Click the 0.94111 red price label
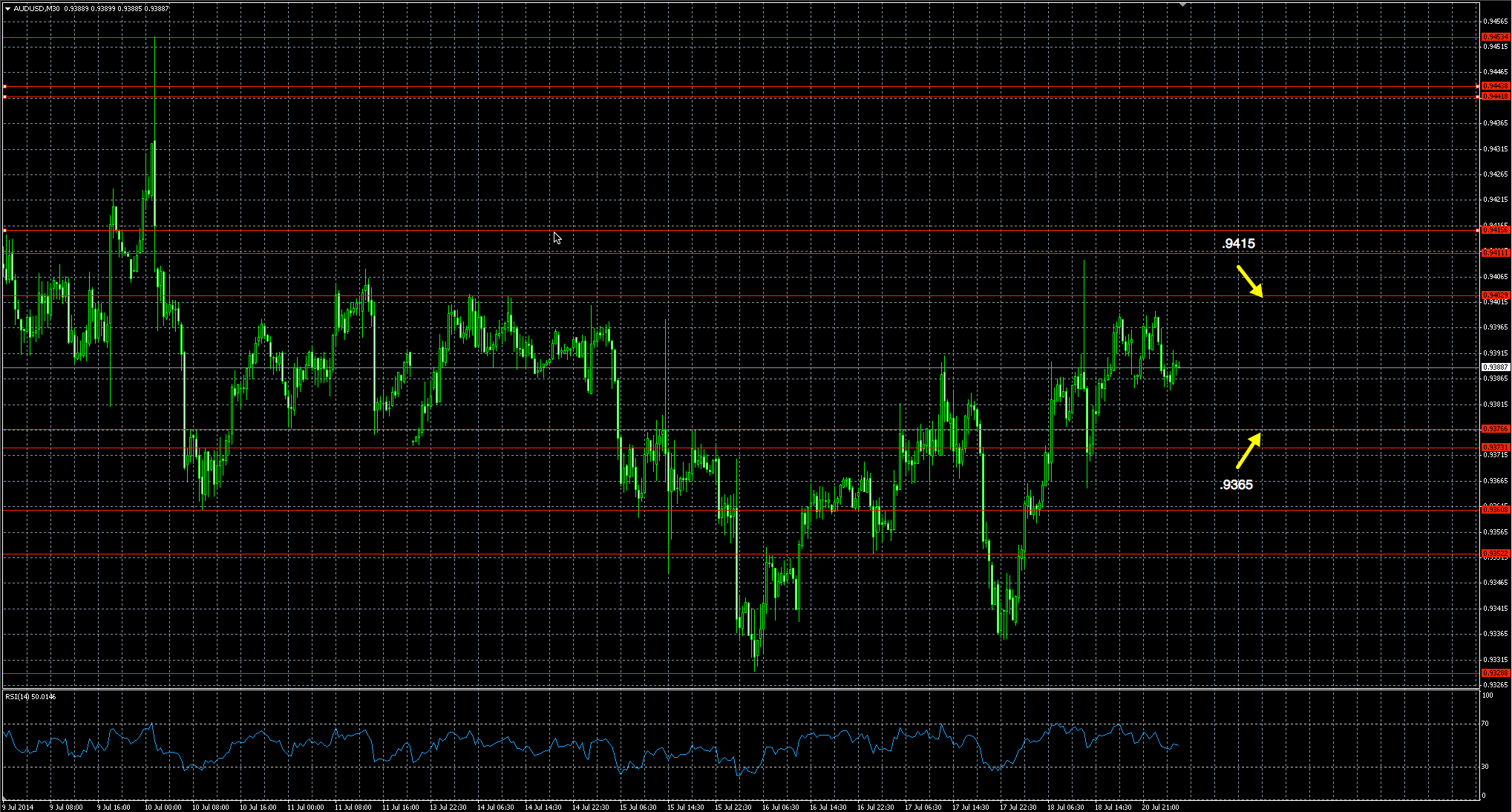 pyautogui.click(x=1495, y=252)
